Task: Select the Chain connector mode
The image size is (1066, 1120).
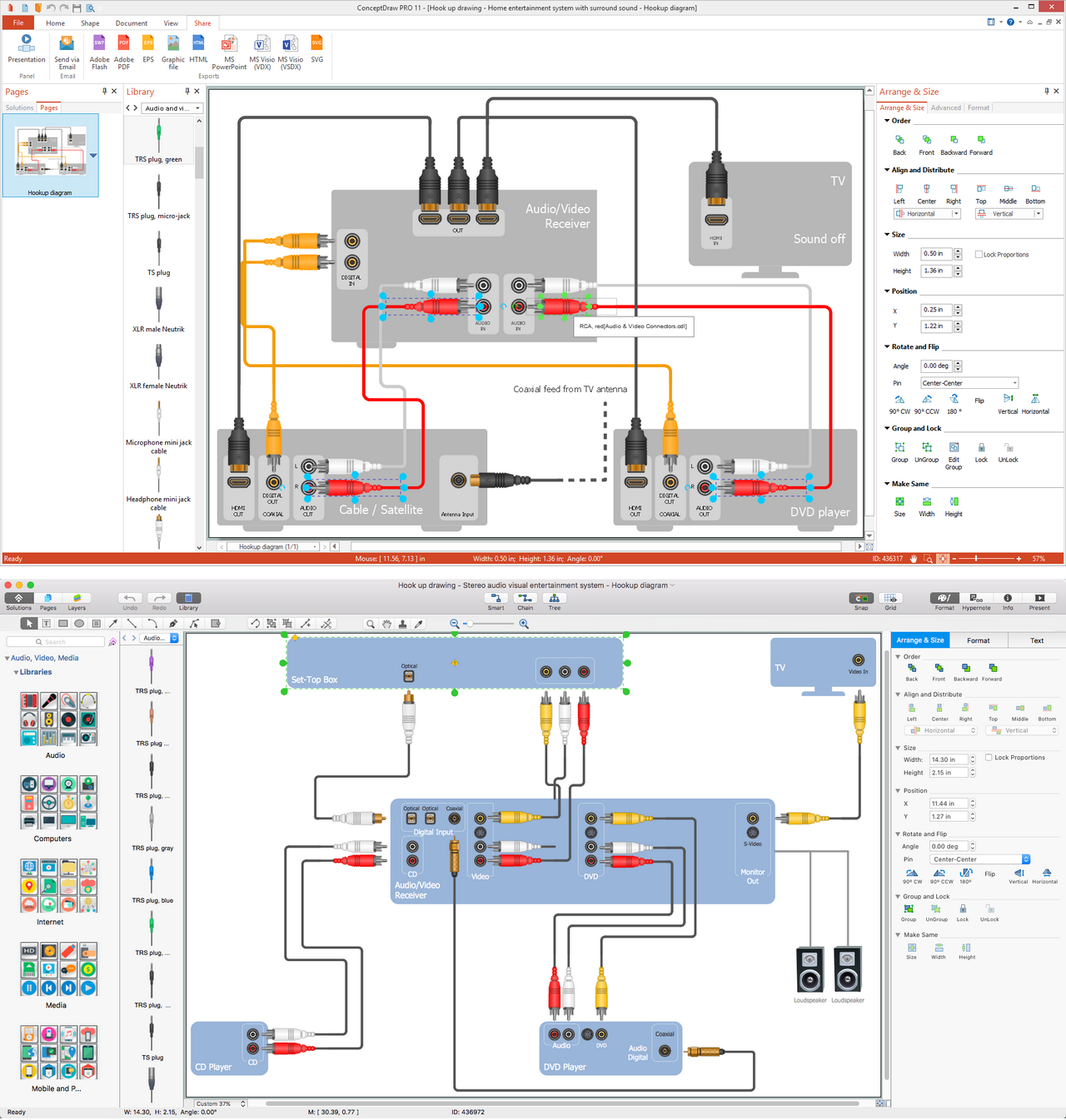Action: pyautogui.click(x=525, y=601)
